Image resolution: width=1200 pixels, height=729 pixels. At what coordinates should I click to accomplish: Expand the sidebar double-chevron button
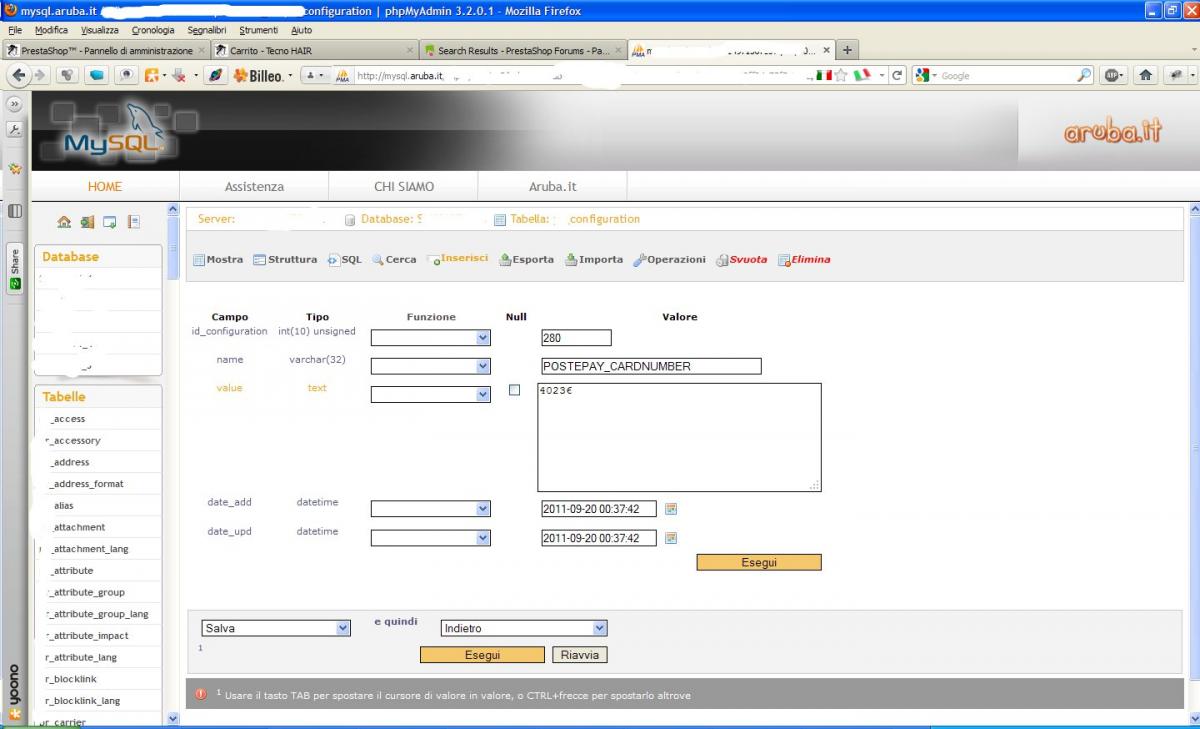click(x=15, y=104)
